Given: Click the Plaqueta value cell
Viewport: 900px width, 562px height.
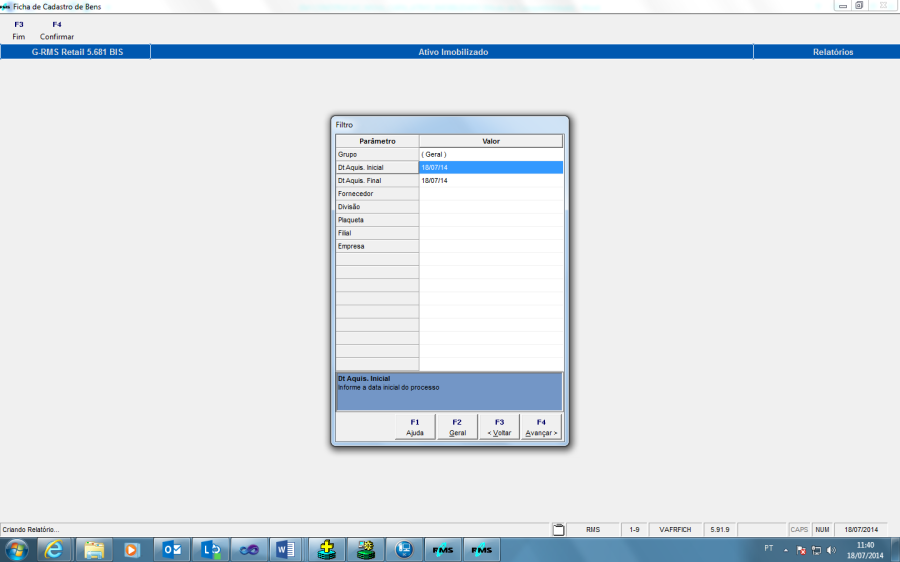Looking at the screenshot, I should [x=491, y=220].
